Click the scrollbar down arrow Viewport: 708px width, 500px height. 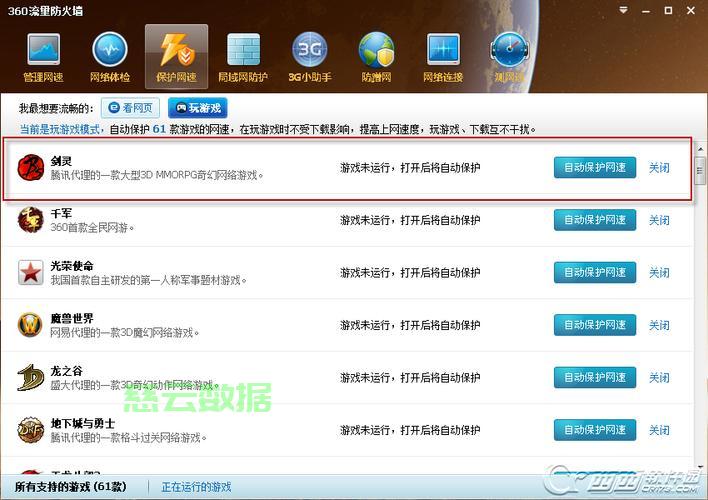point(700,467)
